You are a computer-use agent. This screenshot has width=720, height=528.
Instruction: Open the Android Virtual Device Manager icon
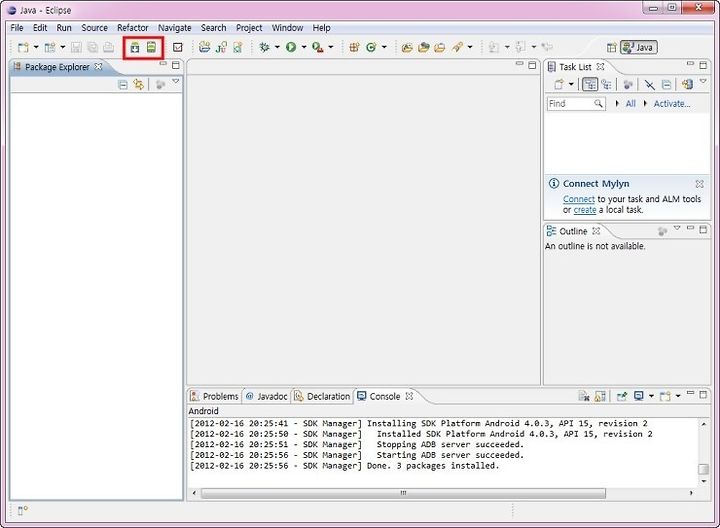click(151, 47)
